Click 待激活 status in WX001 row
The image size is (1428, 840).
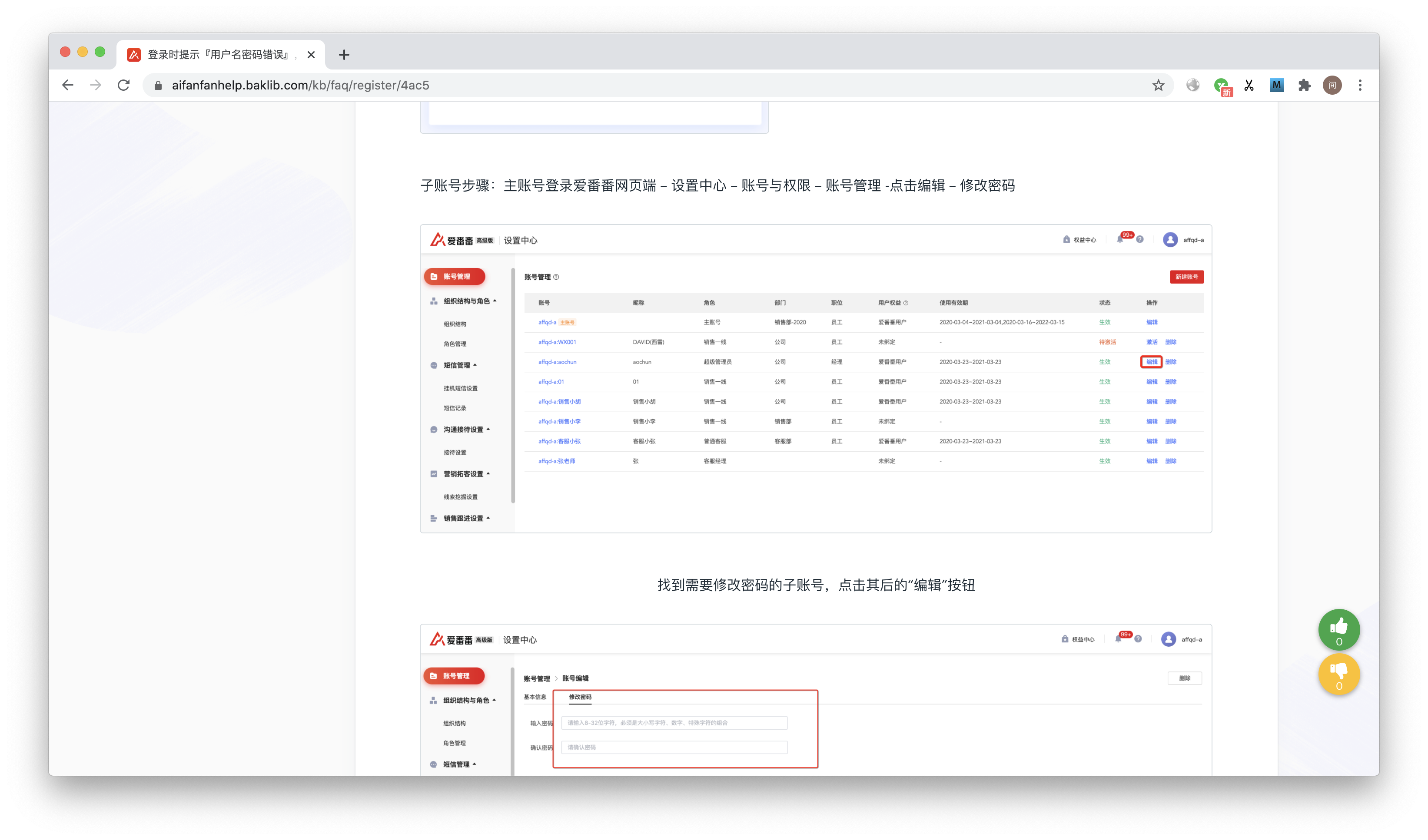1107,342
